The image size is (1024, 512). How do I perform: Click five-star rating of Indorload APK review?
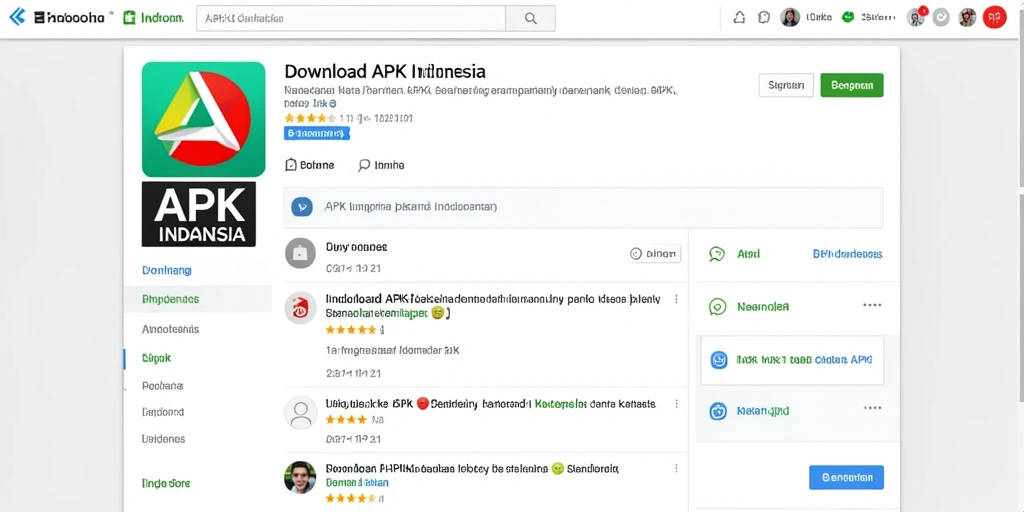pyautogui.click(x=351, y=330)
